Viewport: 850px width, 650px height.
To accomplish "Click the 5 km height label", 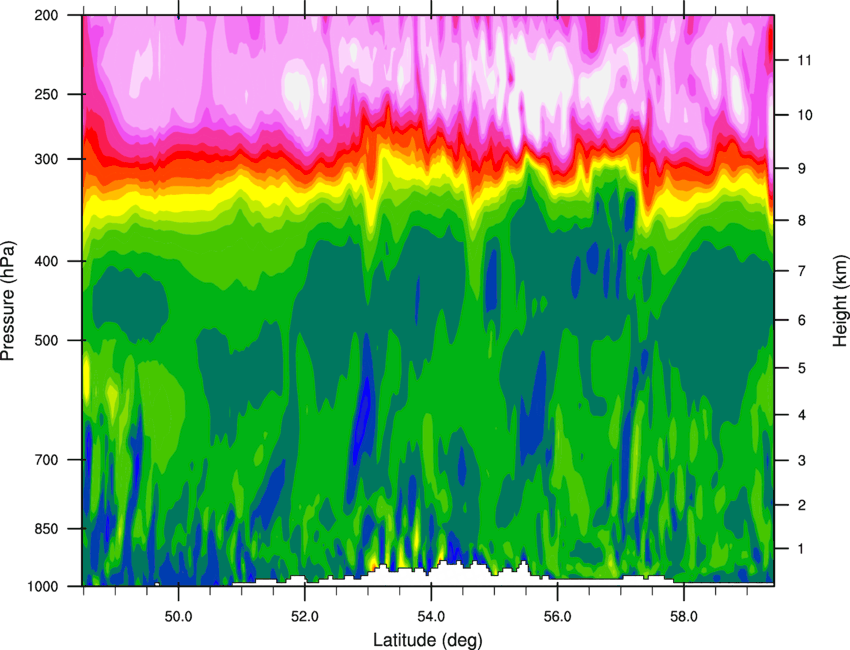I will pyautogui.click(x=801, y=368).
